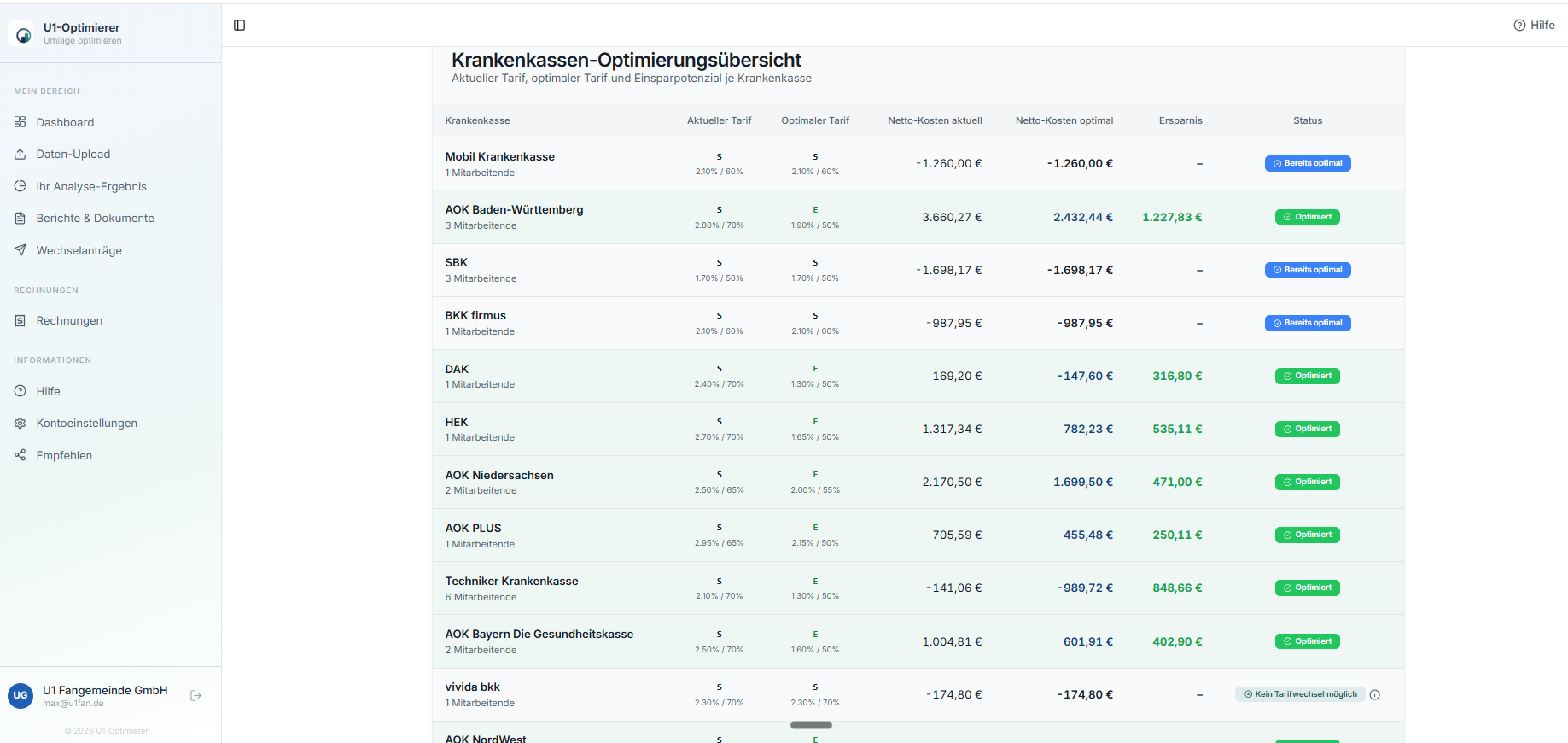Click the Dashboard grid icon
Viewport: 1568px width, 743px height.
pos(20,122)
